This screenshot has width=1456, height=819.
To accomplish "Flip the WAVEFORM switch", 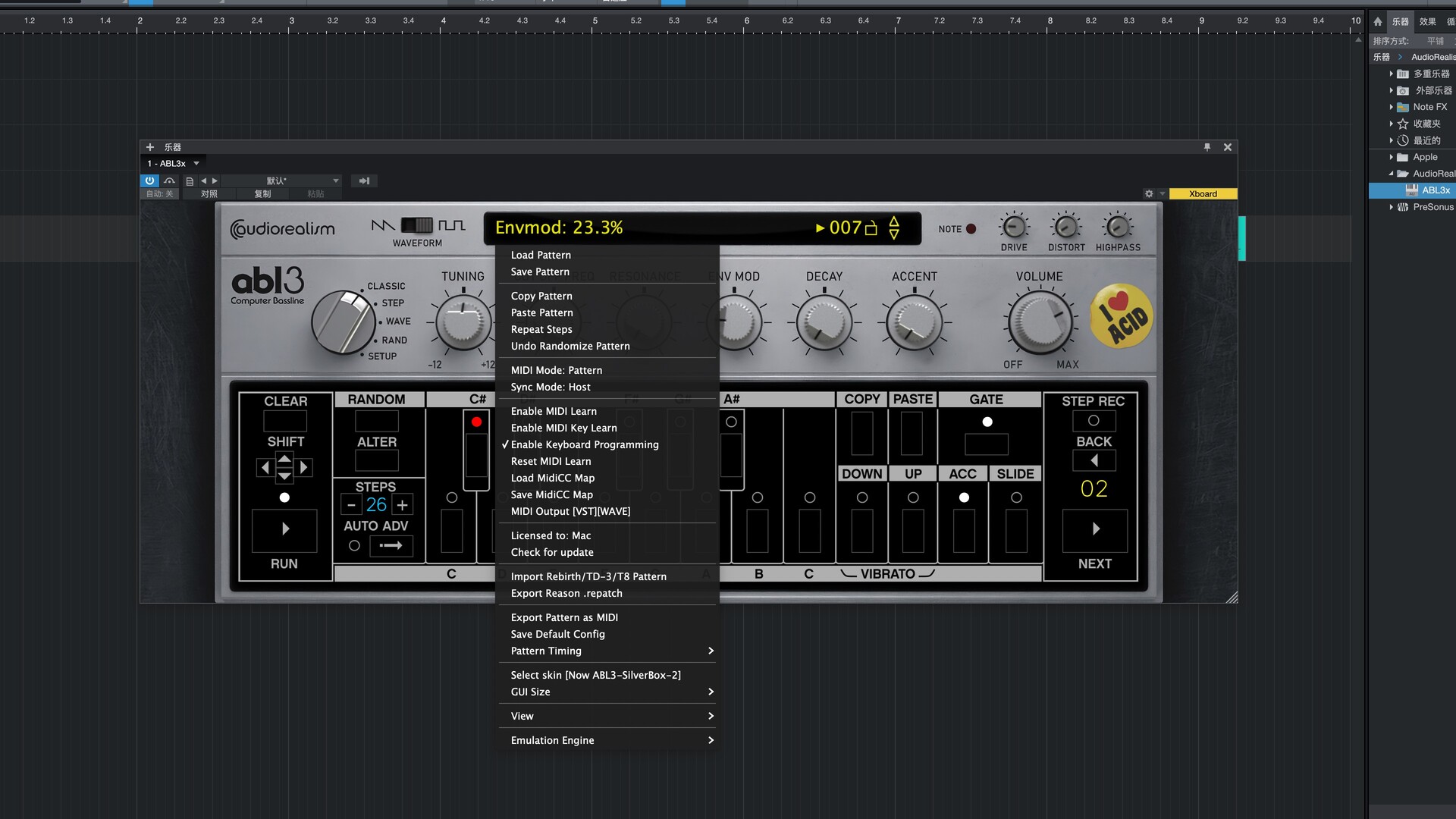I will tap(417, 225).
